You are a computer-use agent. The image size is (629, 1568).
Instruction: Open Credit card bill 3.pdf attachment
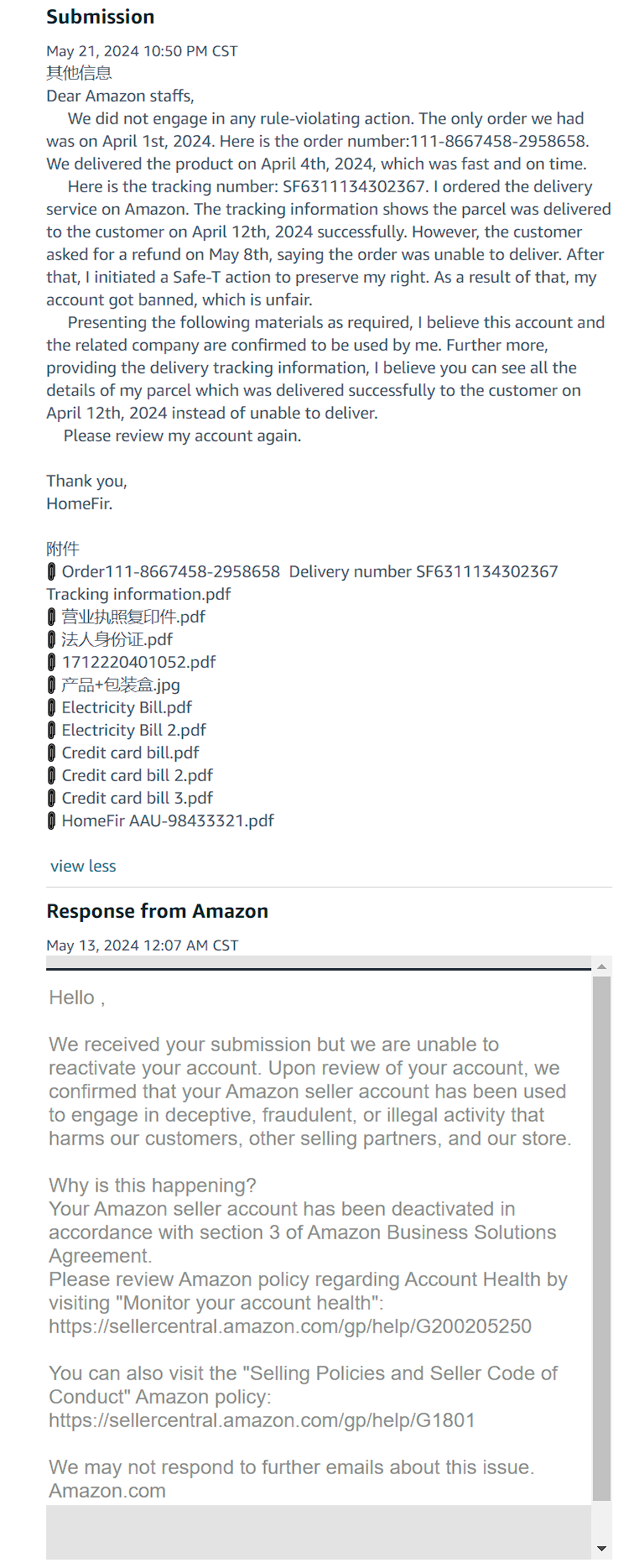(137, 799)
